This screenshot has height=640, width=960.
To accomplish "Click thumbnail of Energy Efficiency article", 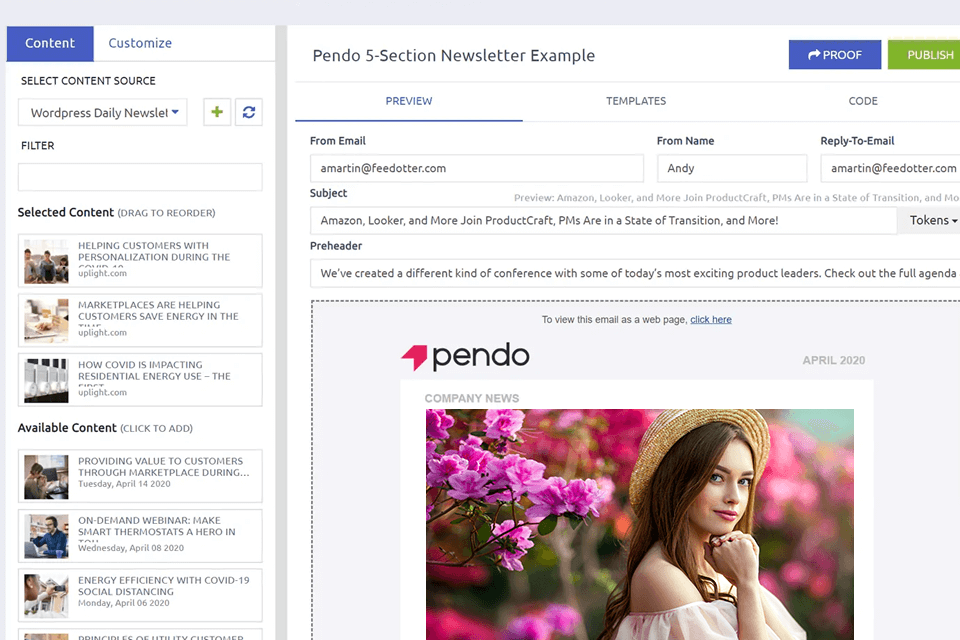I will click(47, 596).
